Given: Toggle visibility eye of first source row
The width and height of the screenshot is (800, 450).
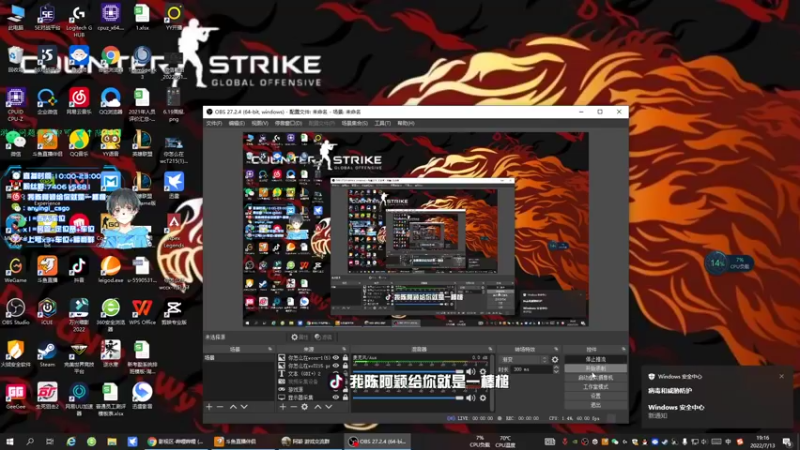Looking at the screenshot, I should pyautogui.click(x=336, y=358).
